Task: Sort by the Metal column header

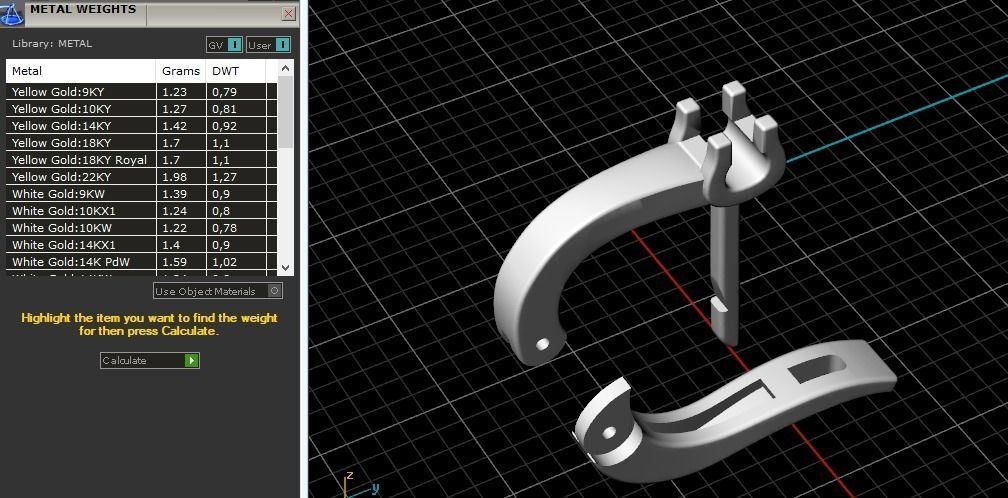Action: tap(81, 71)
